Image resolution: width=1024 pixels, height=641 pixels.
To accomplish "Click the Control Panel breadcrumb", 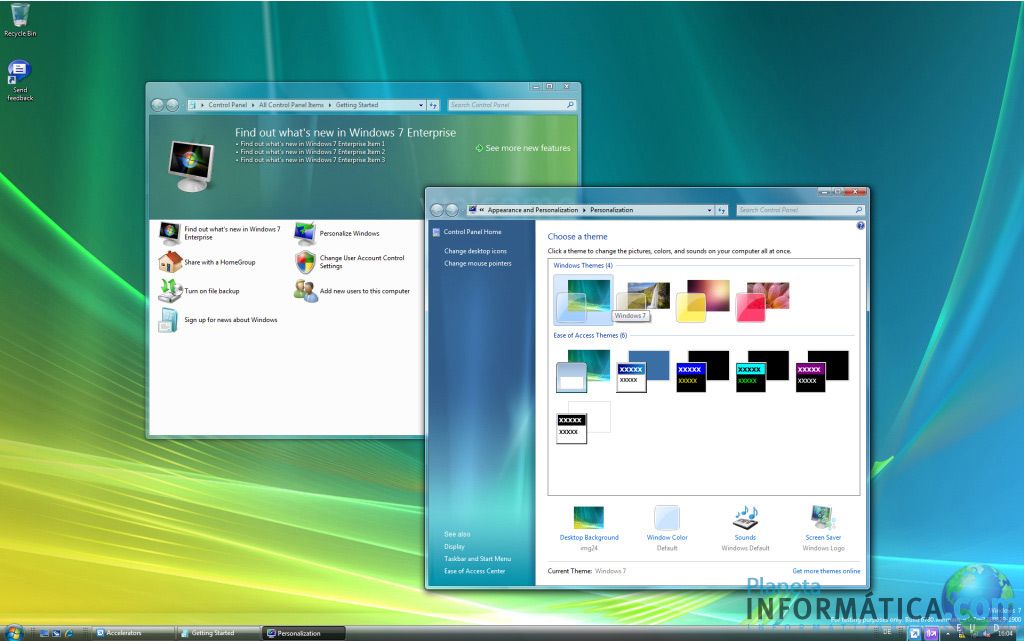I will (x=227, y=105).
